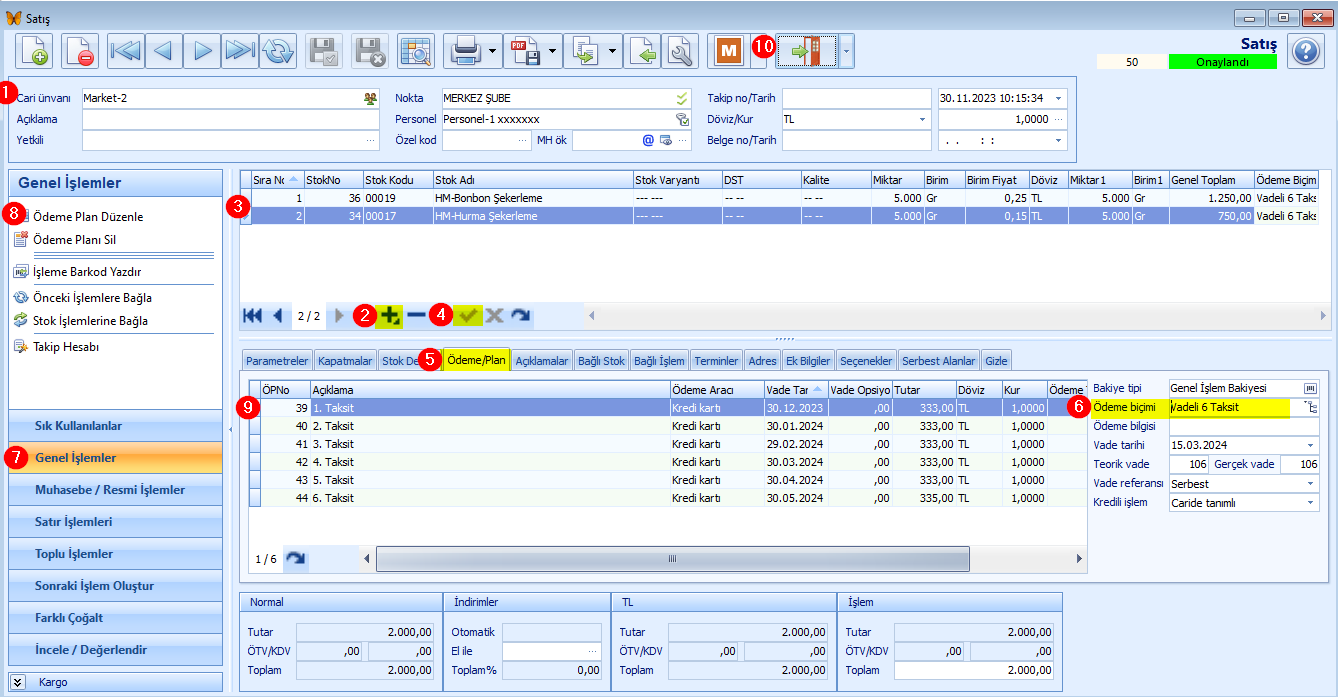Switch to the Kapatmalar tab

click(x=345, y=361)
